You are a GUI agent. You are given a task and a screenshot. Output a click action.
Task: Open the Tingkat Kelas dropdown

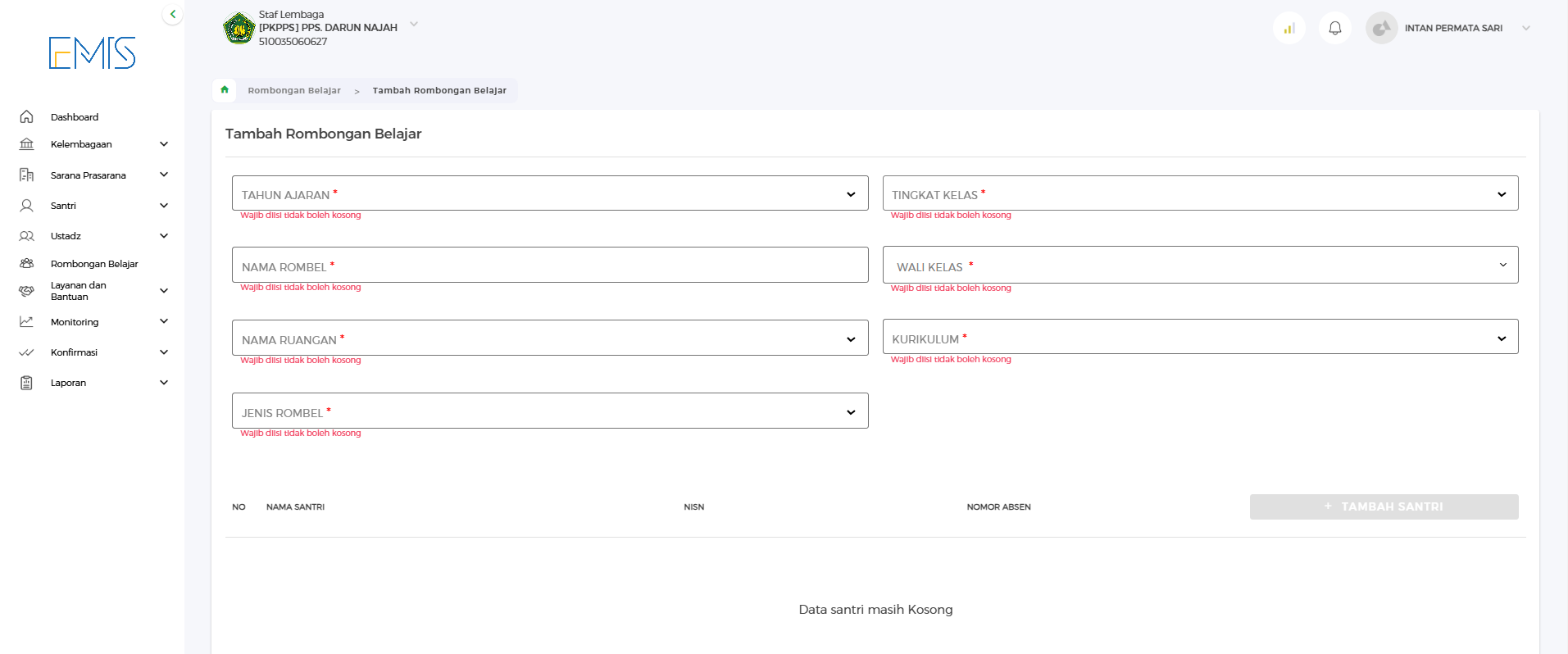pos(1200,193)
